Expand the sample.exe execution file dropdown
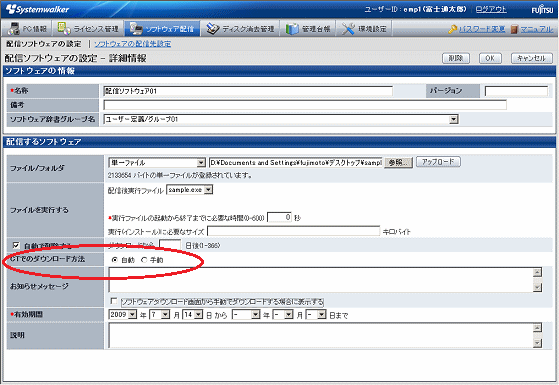 209,190
